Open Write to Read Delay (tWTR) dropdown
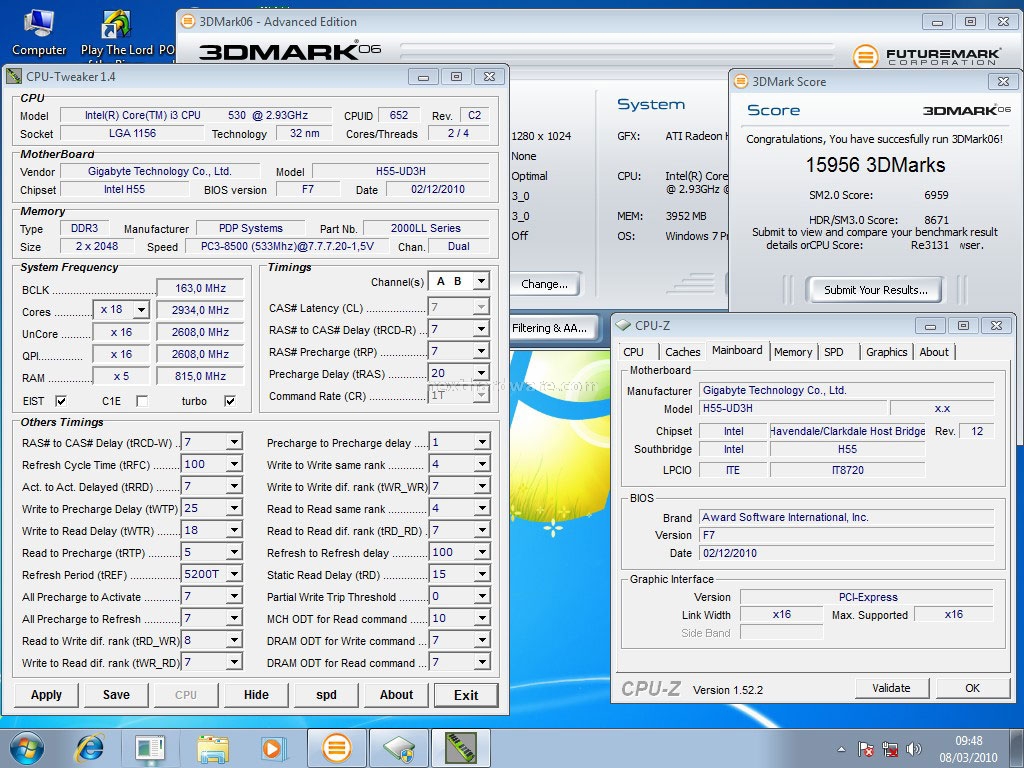Viewport: 1024px width, 768px height. (x=234, y=530)
